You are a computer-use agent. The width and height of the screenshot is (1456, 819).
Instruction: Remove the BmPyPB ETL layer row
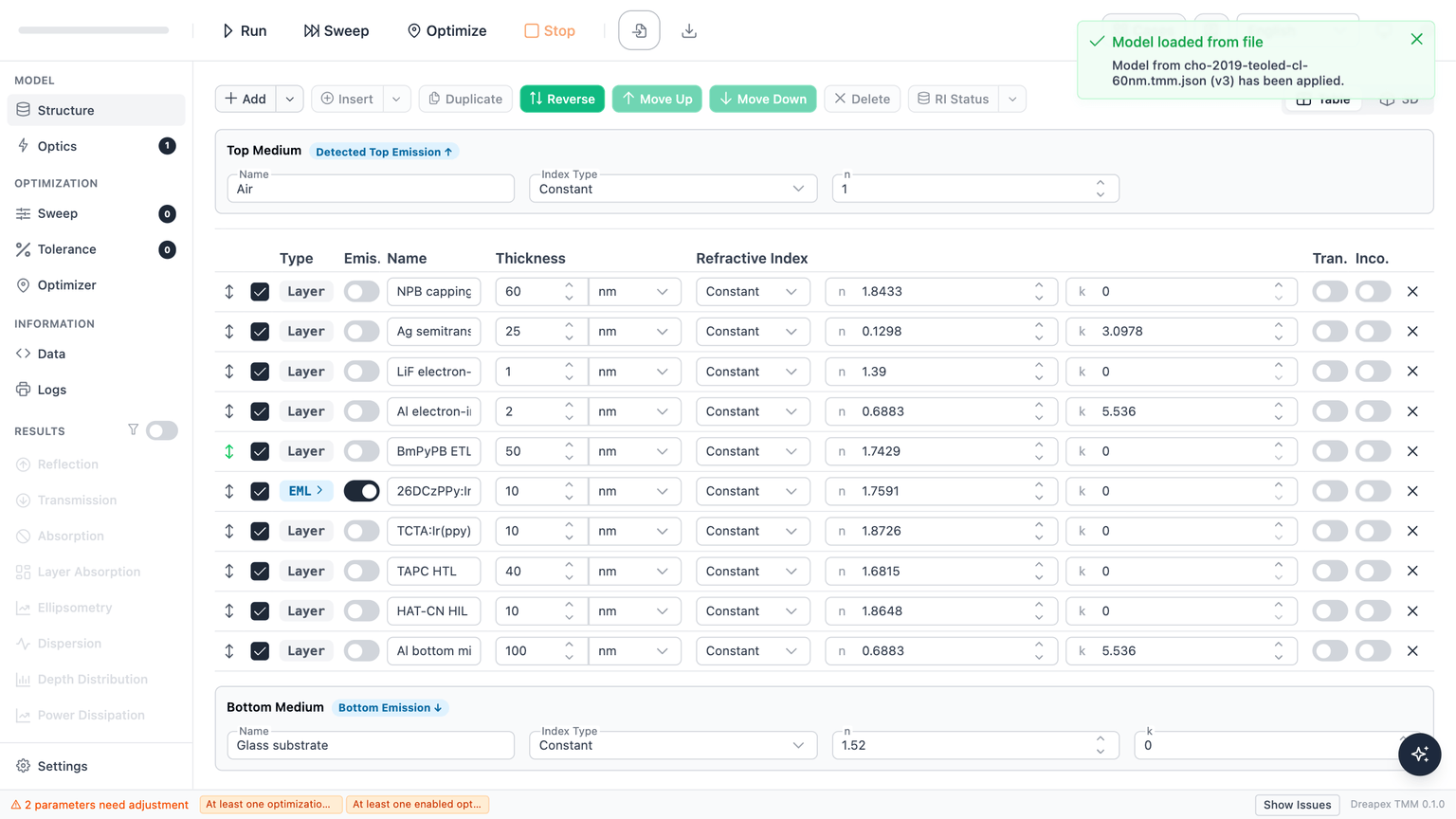pos(1412,451)
